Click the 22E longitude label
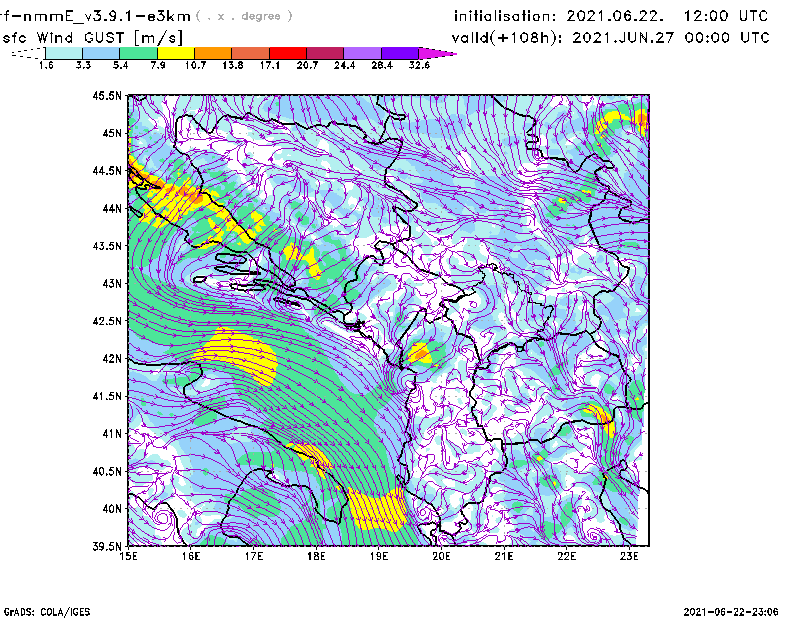 coord(566,556)
